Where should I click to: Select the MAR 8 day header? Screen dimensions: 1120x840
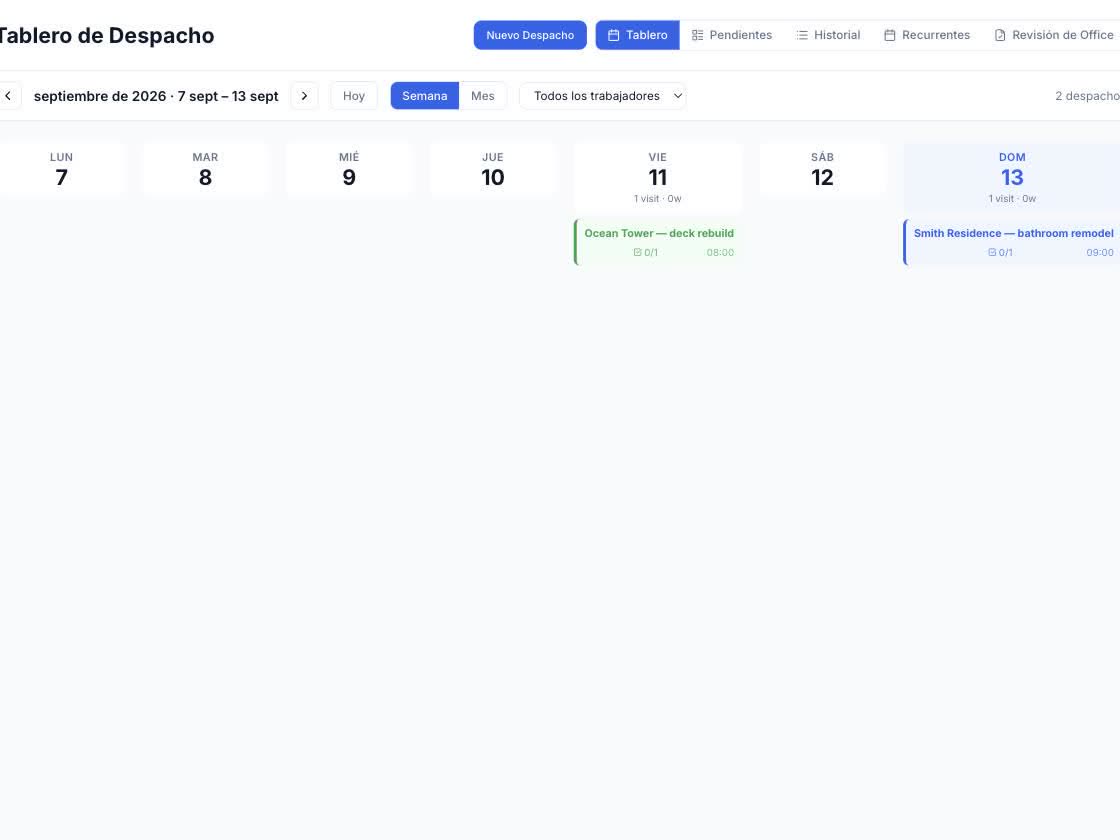coord(205,169)
